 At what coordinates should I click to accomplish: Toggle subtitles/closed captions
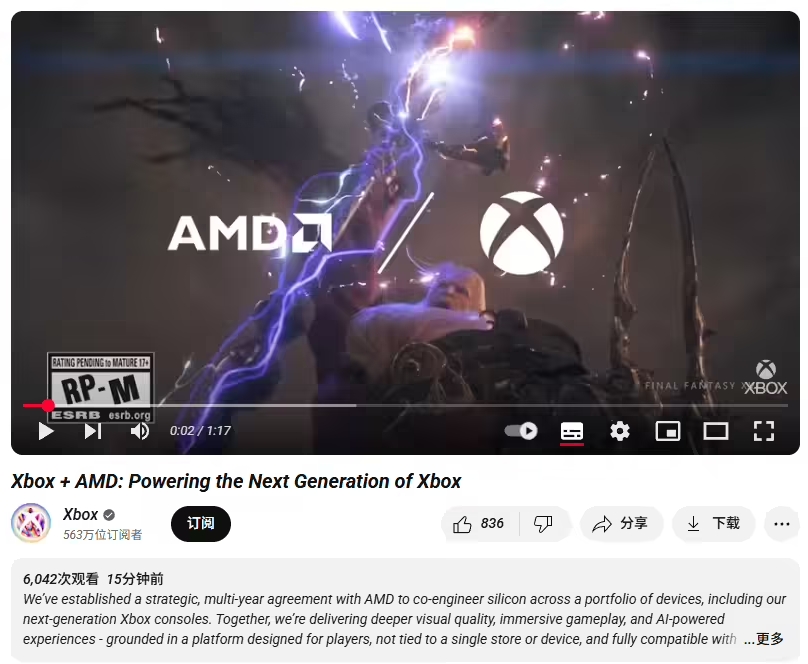coord(571,431)
